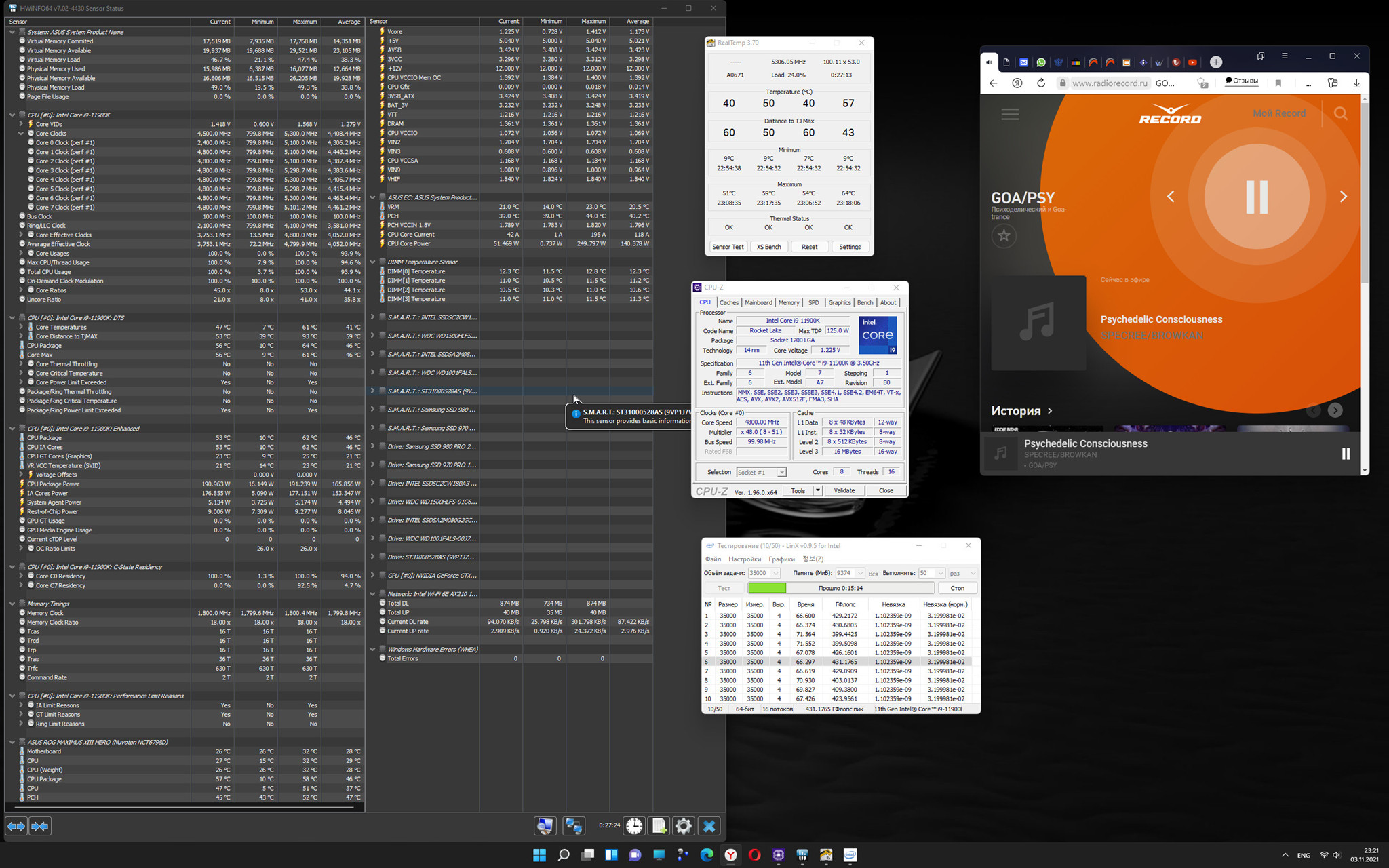Click the LinX test progress bar
This screenshot has width=1389, height=868.
tap(840, 588)
